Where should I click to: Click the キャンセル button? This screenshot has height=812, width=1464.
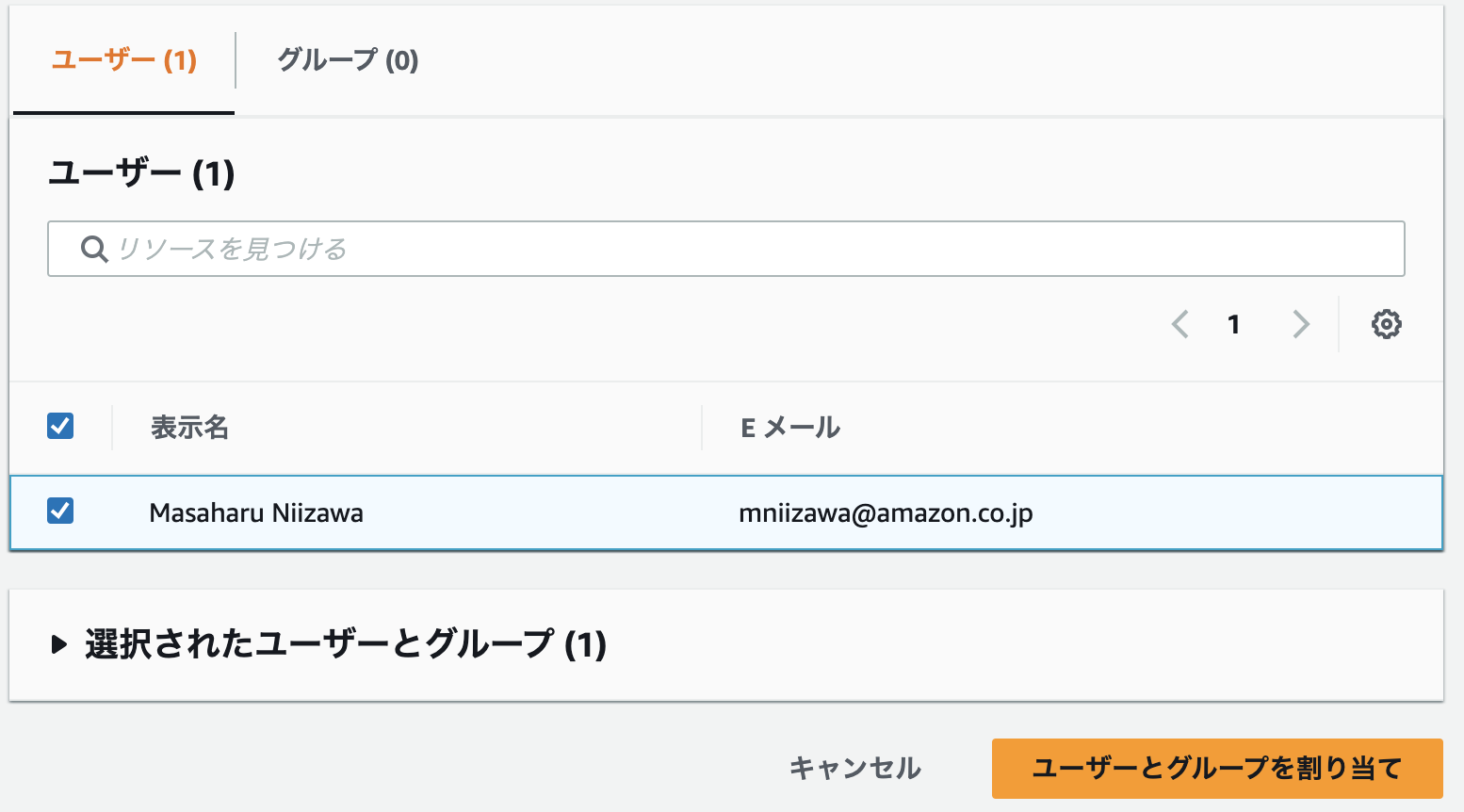854,768
